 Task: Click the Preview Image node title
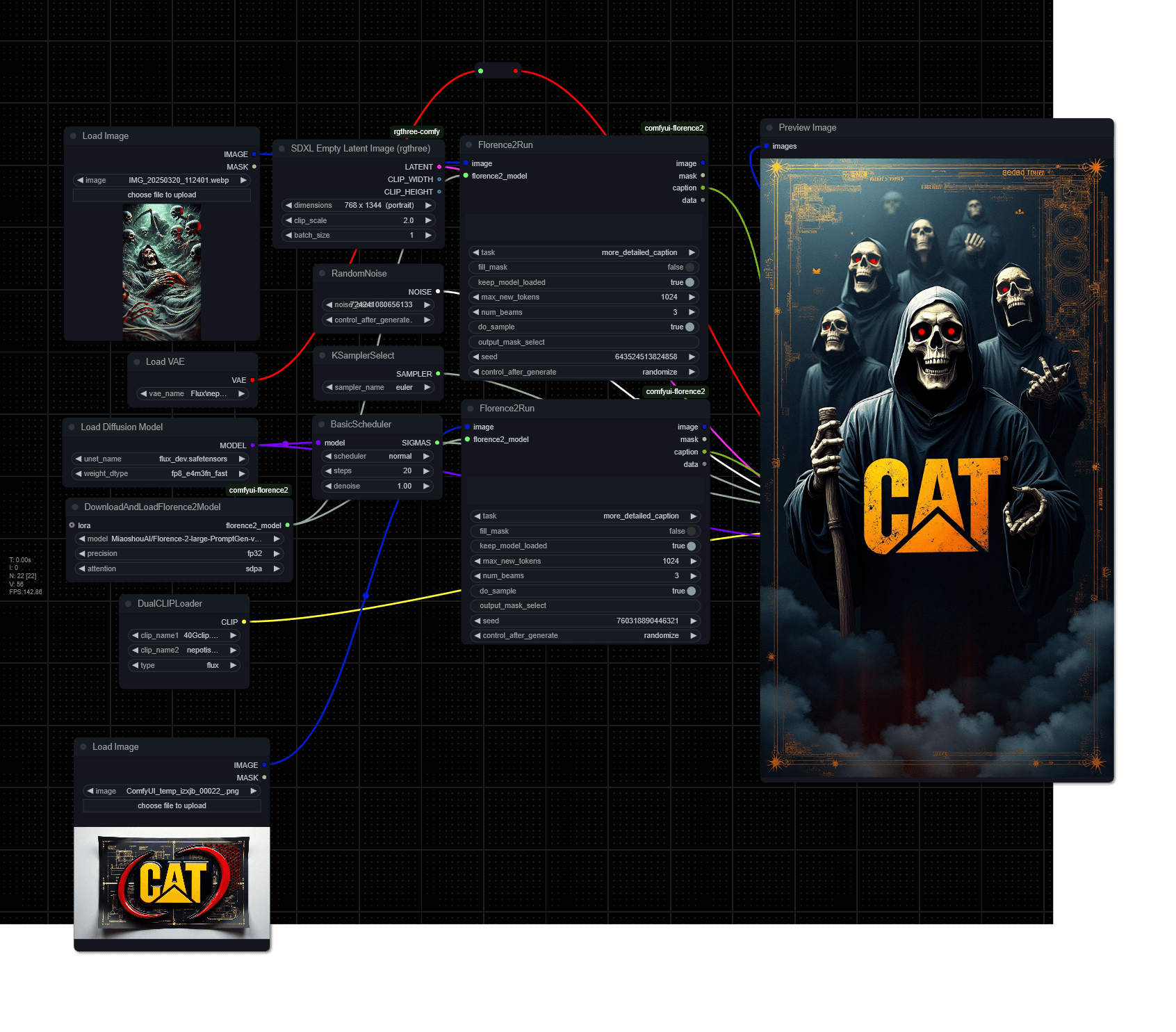(807, 128)
